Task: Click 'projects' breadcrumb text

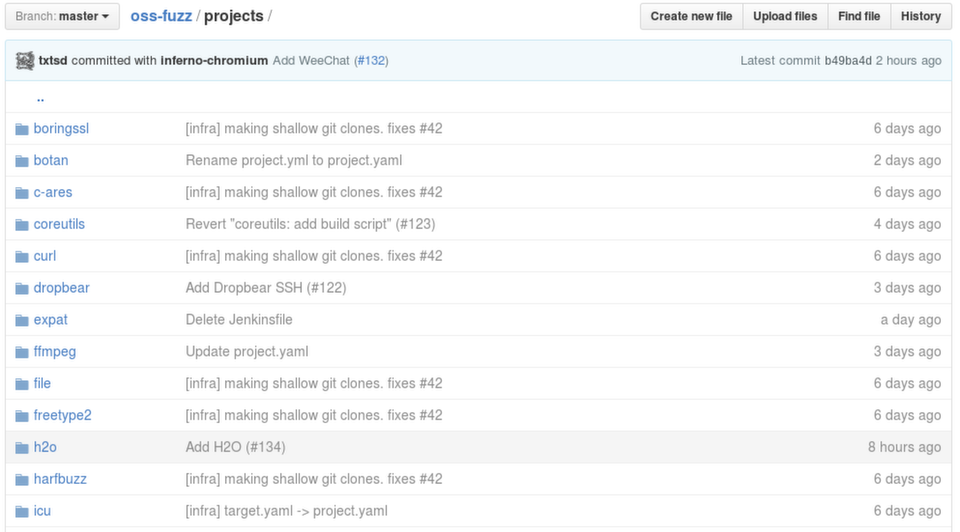Action: 234,16
